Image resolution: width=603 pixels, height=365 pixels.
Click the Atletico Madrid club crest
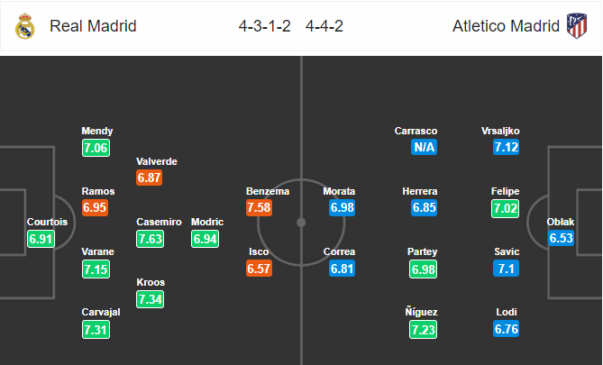tap(577, 26)
